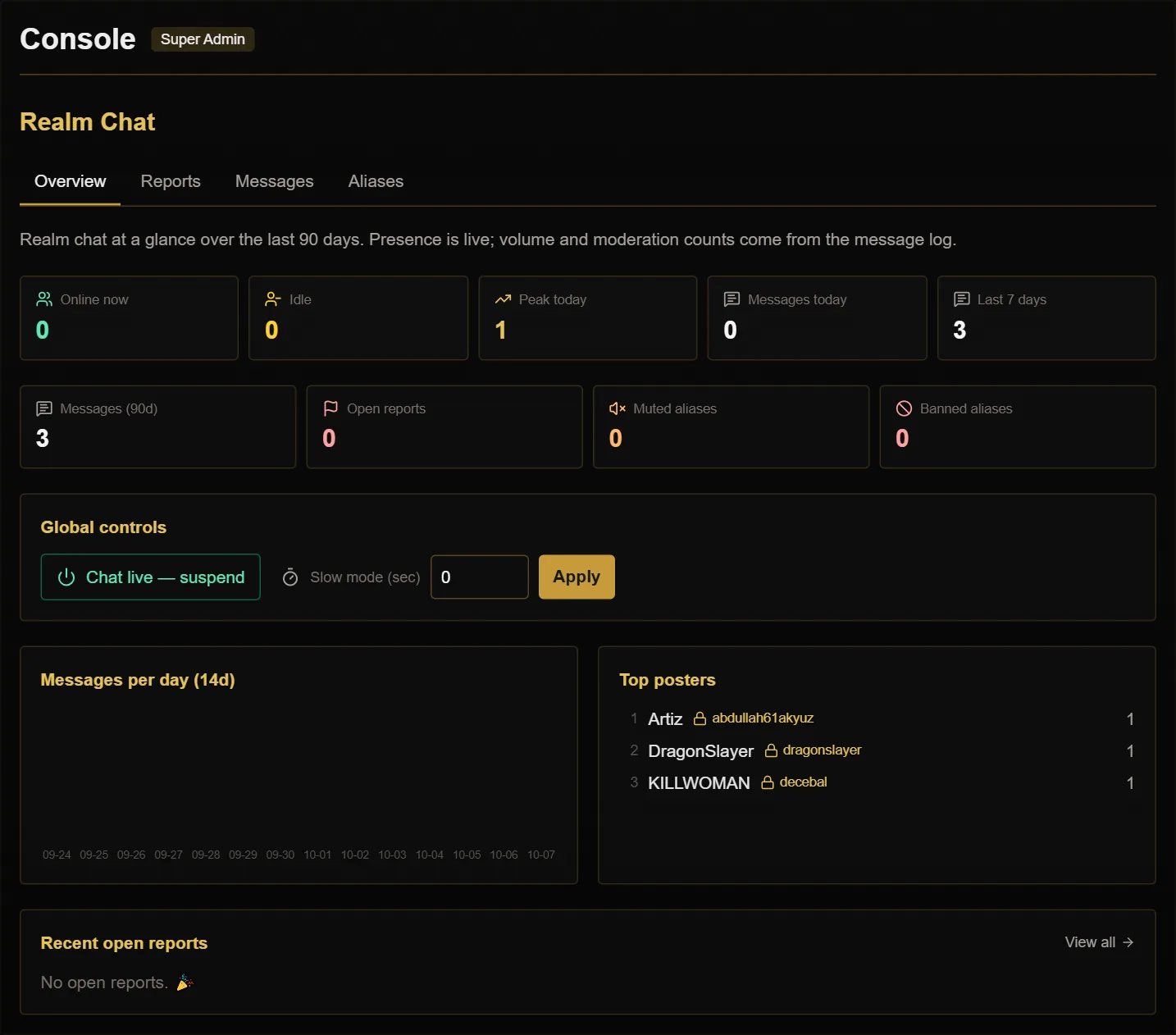
Task: Click the Muted aliases speaker icon
Action: pyautogui.click(x=618, y=408)
